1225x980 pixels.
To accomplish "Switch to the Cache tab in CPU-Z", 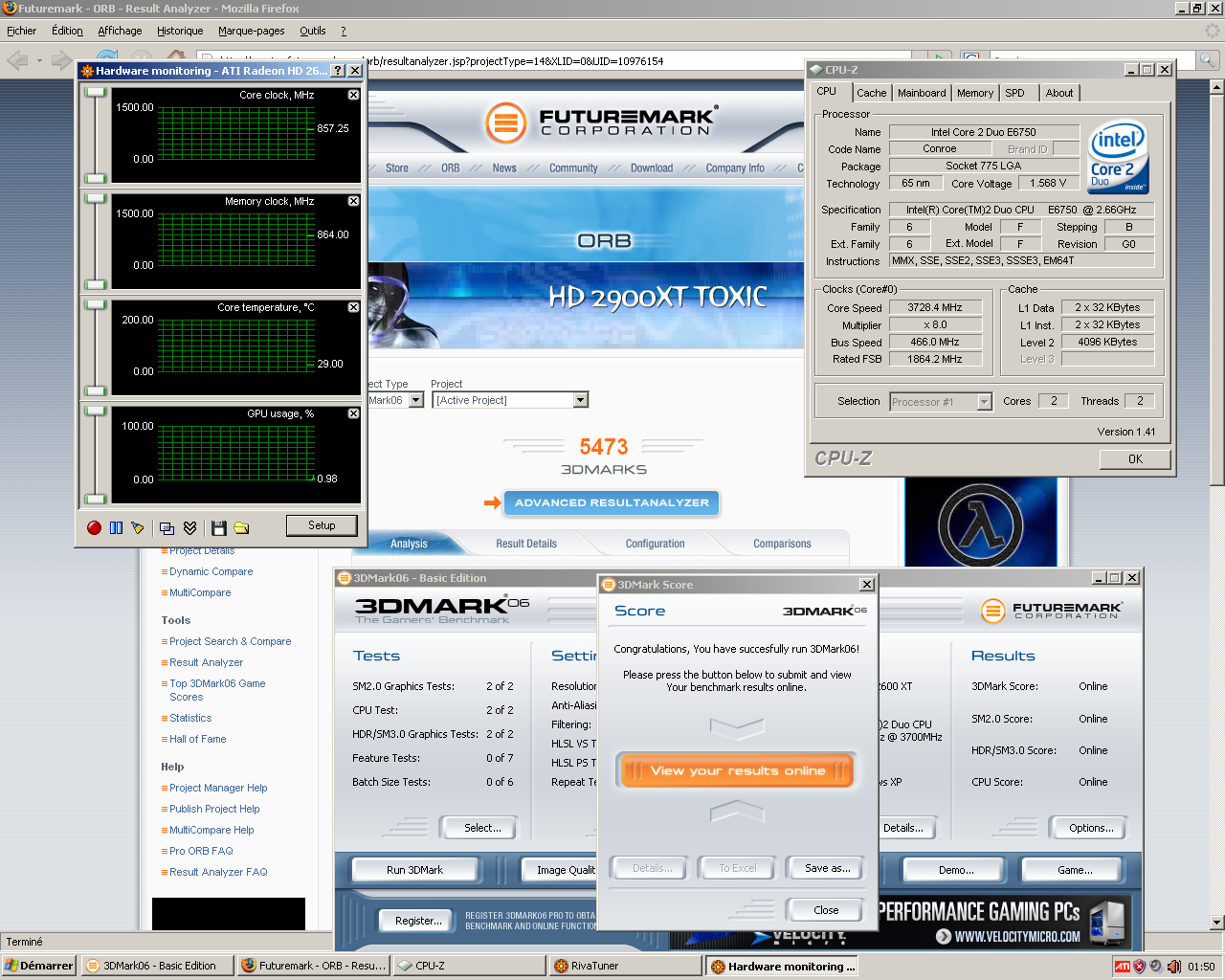I will [871, 93].
